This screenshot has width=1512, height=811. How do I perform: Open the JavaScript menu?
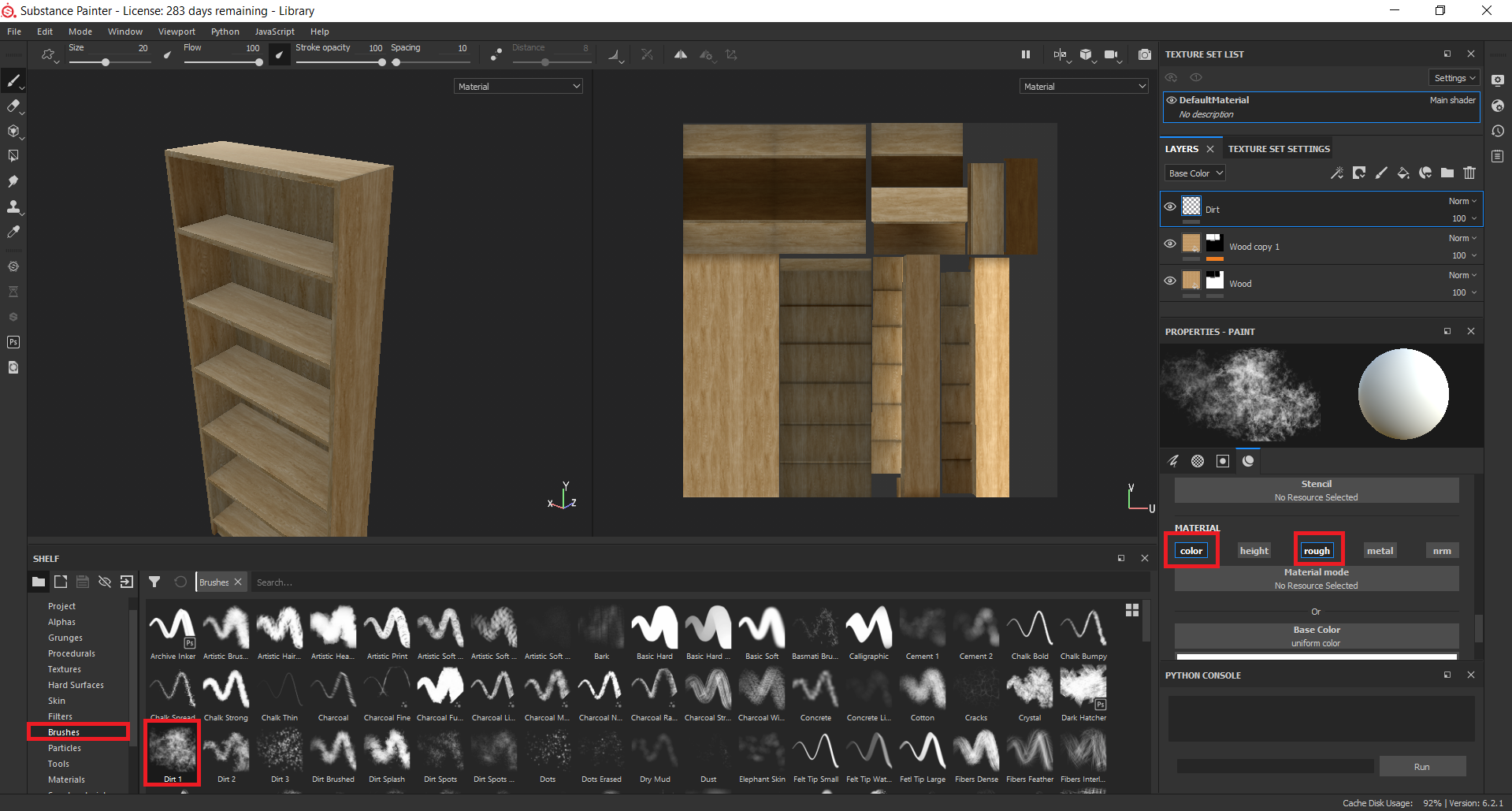click(x=274, y=32)
